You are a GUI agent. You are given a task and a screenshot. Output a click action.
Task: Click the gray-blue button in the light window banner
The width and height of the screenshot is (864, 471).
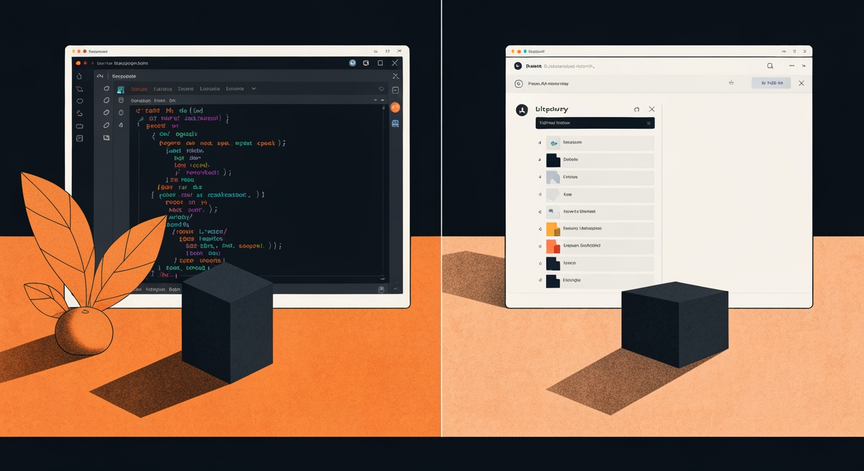771,83
